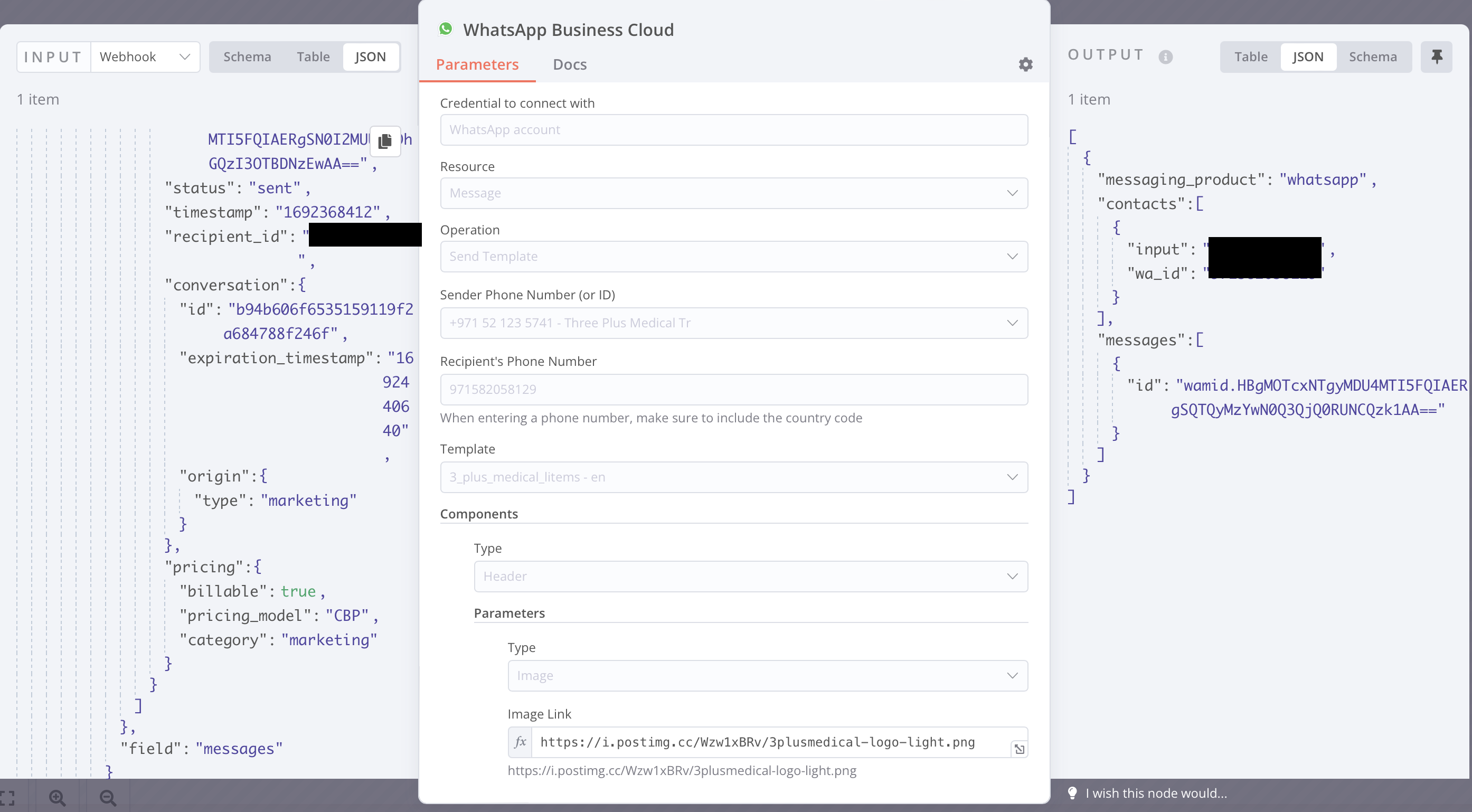Show input as Schema view
Screen dimensions: 1472x812
[247, 56]
